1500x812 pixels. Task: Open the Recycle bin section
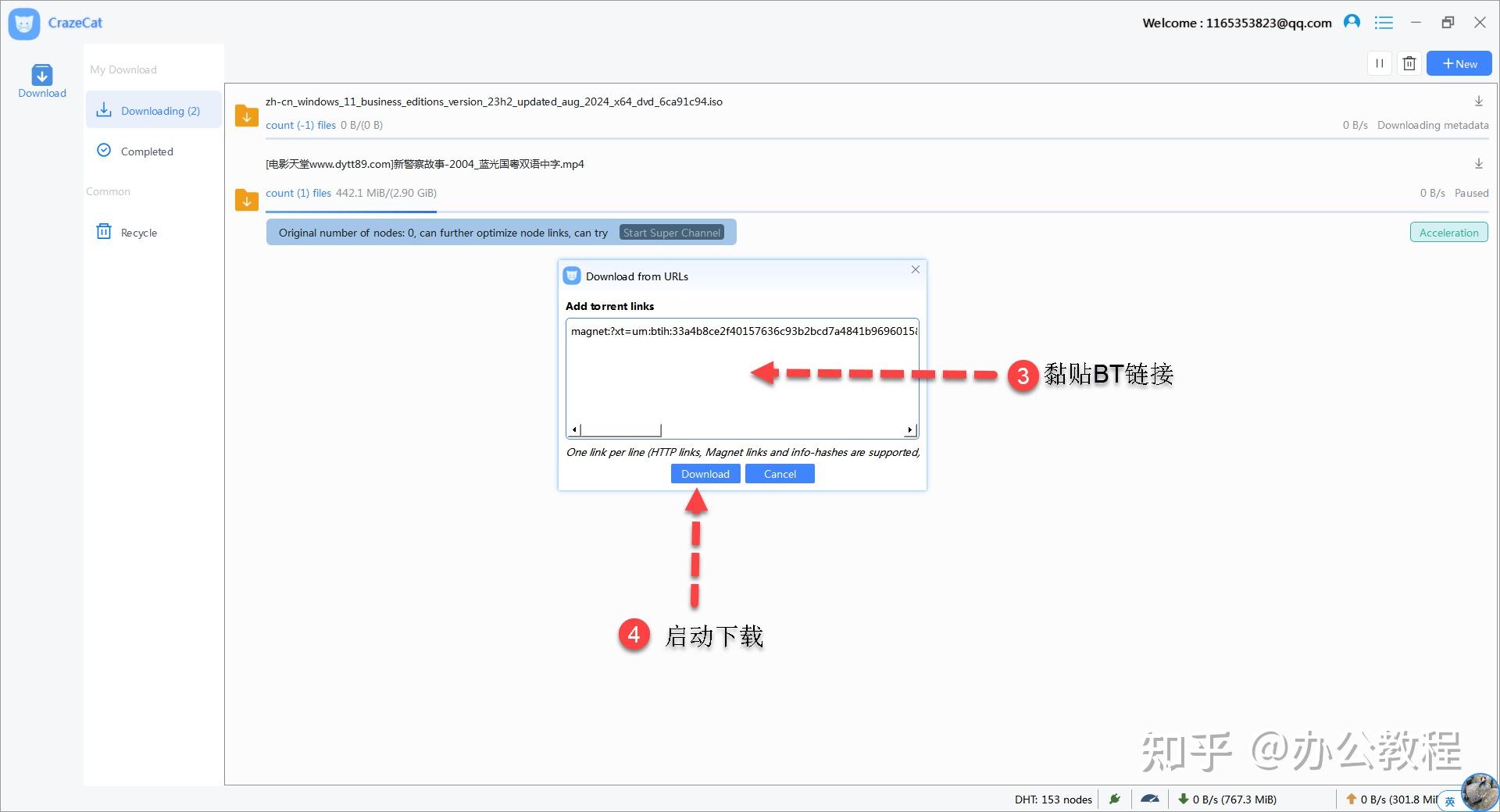coord(138,233)
